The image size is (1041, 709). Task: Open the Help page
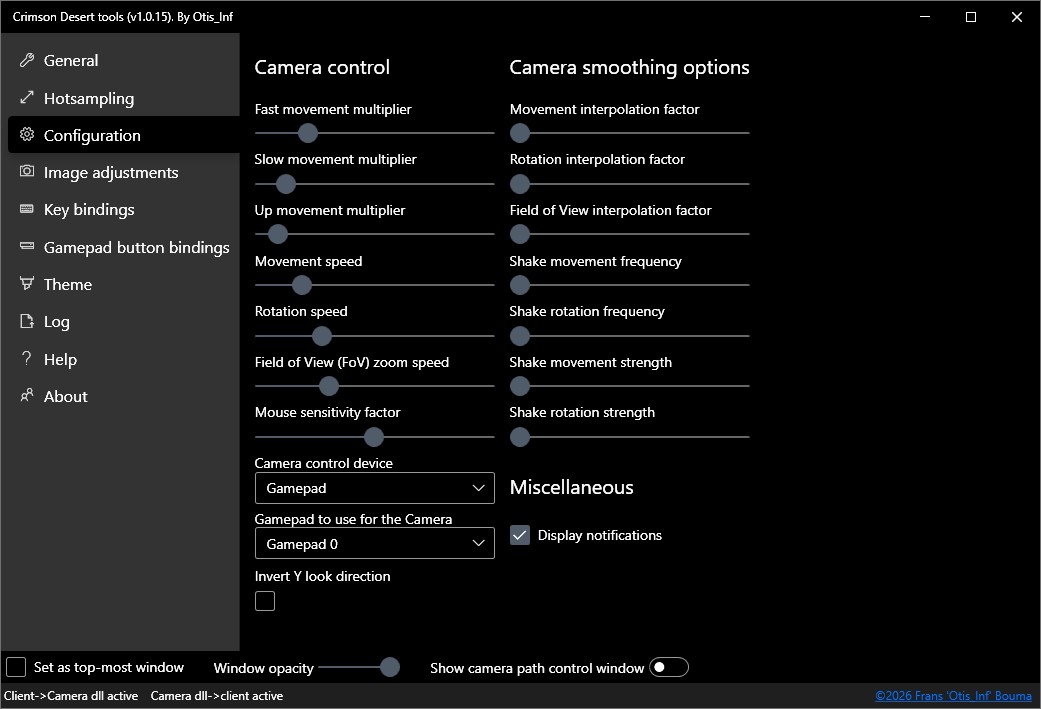(x=123, y=359)
